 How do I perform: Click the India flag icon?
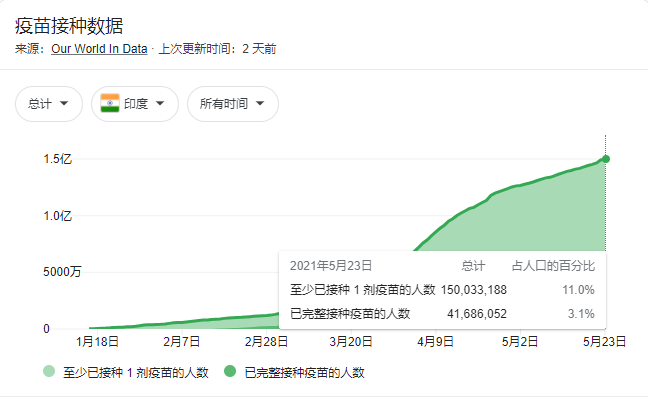110,103
